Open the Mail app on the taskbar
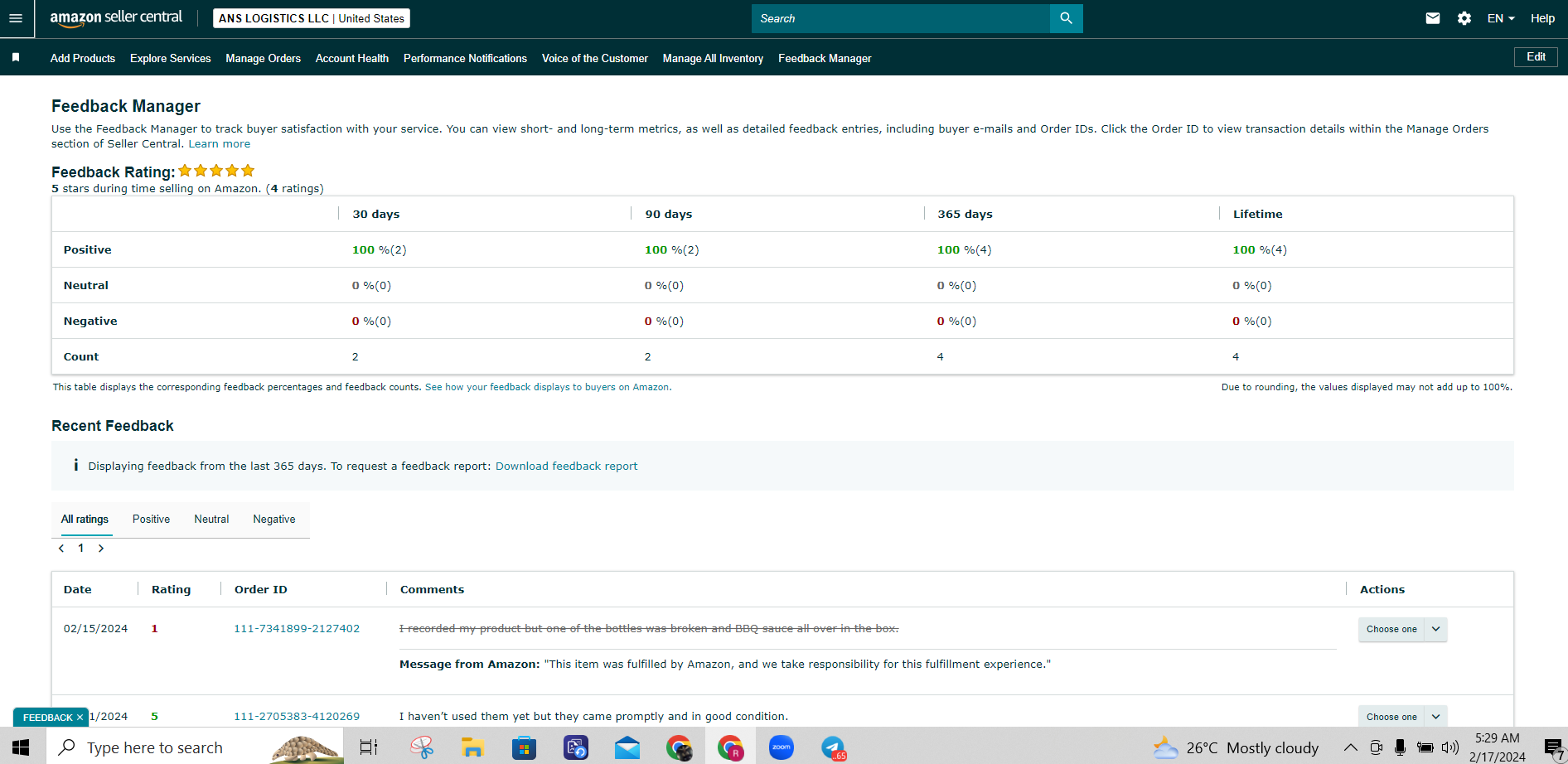Screen dimensions: 1568x764 (x=627, y=747)
